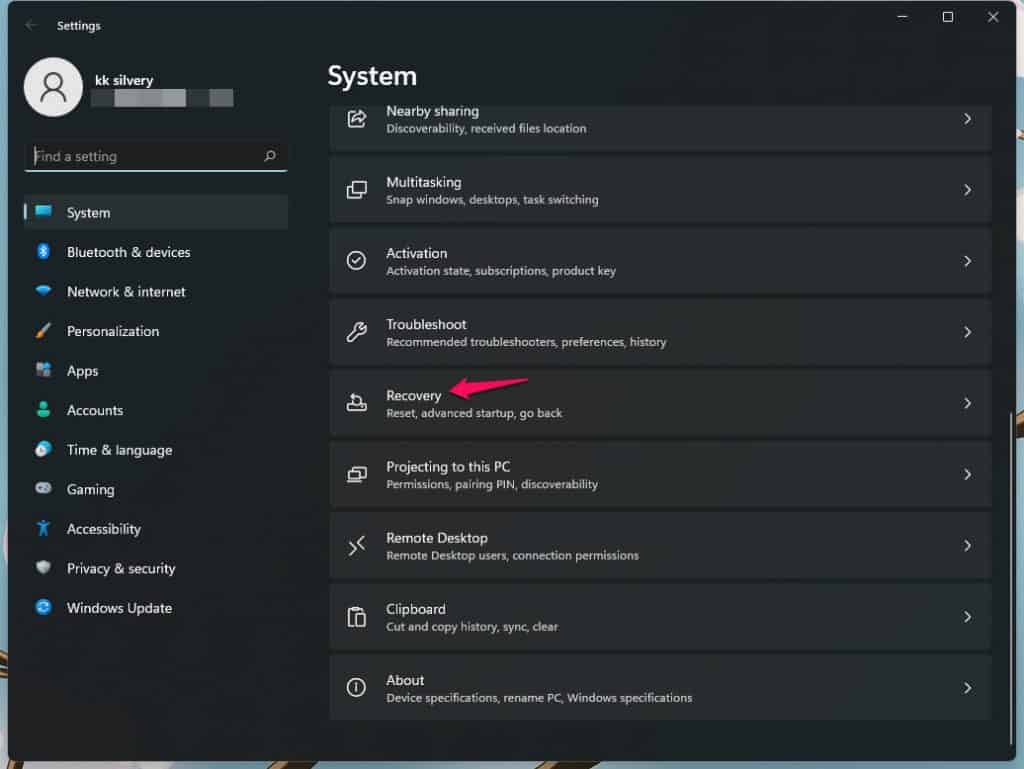Focus the Find a setting field
This screenshot has height=769, width=1024.
155,156
